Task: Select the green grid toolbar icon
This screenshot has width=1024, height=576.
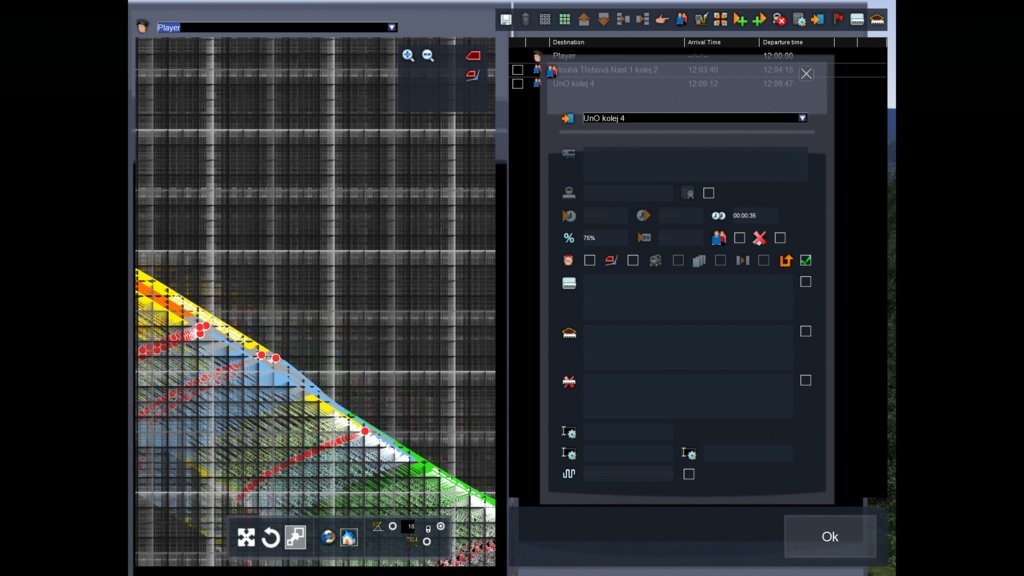Action: coord(564,20)
